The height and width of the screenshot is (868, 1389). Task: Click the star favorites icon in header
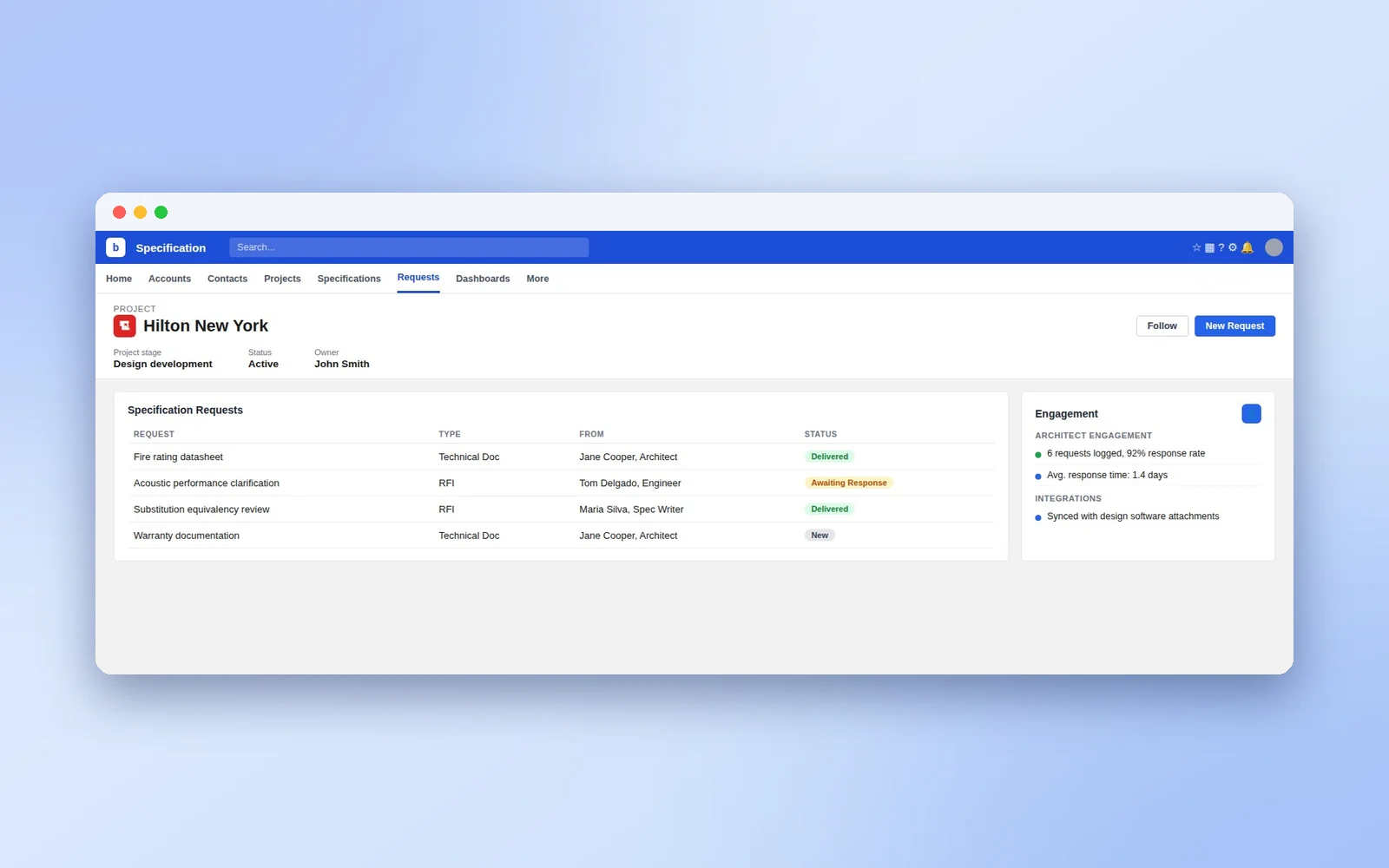click(x=1196, y=247)
